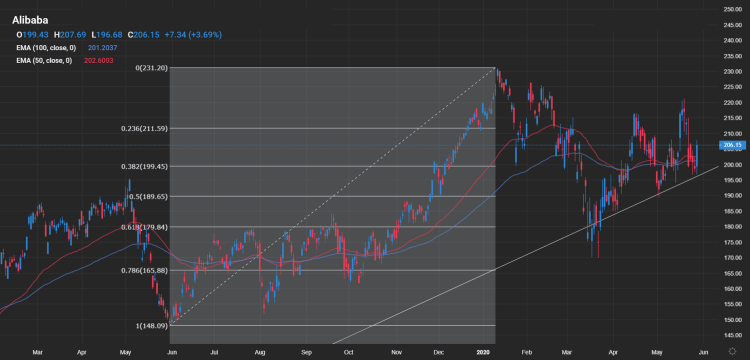Click 190.00 on the price axis
750x360 pixels.
pos(732,196)
